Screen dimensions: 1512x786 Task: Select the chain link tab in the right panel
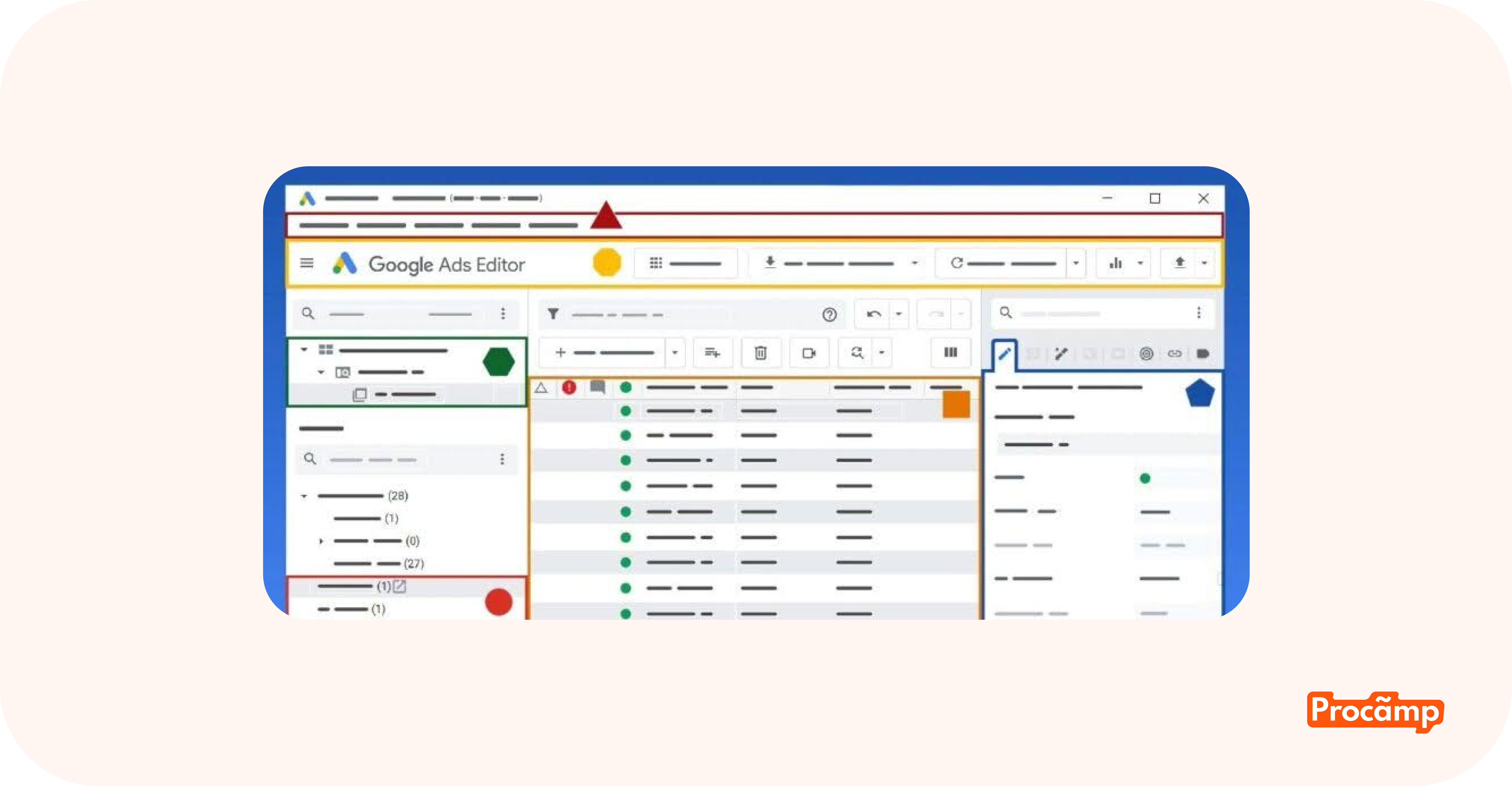tap(1175, 354)
